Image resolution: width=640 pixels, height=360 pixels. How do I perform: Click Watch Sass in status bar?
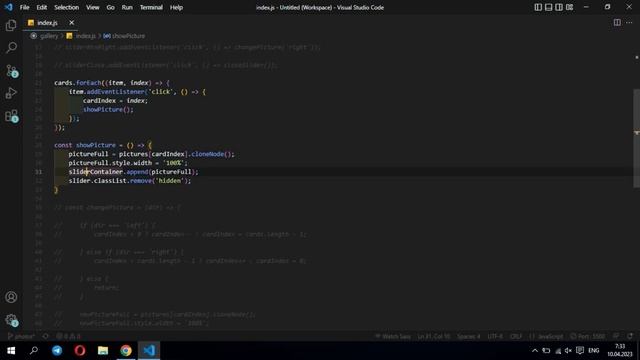coord(393,337)
